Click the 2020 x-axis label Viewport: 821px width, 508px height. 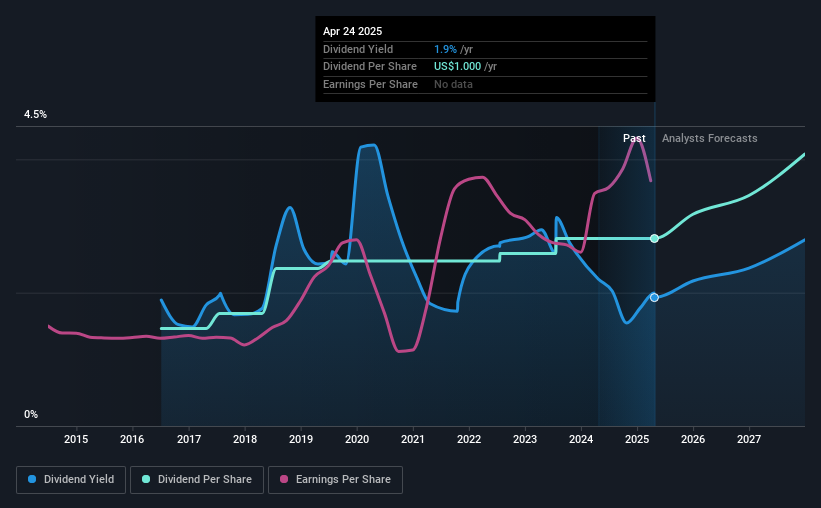tap(357, 439)
